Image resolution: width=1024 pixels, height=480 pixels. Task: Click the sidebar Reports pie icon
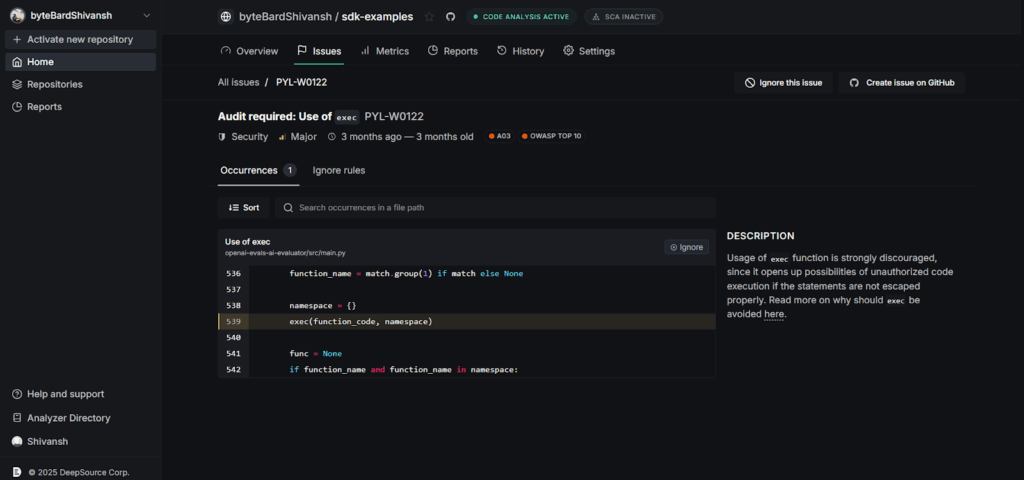click(x=17, y=106)
